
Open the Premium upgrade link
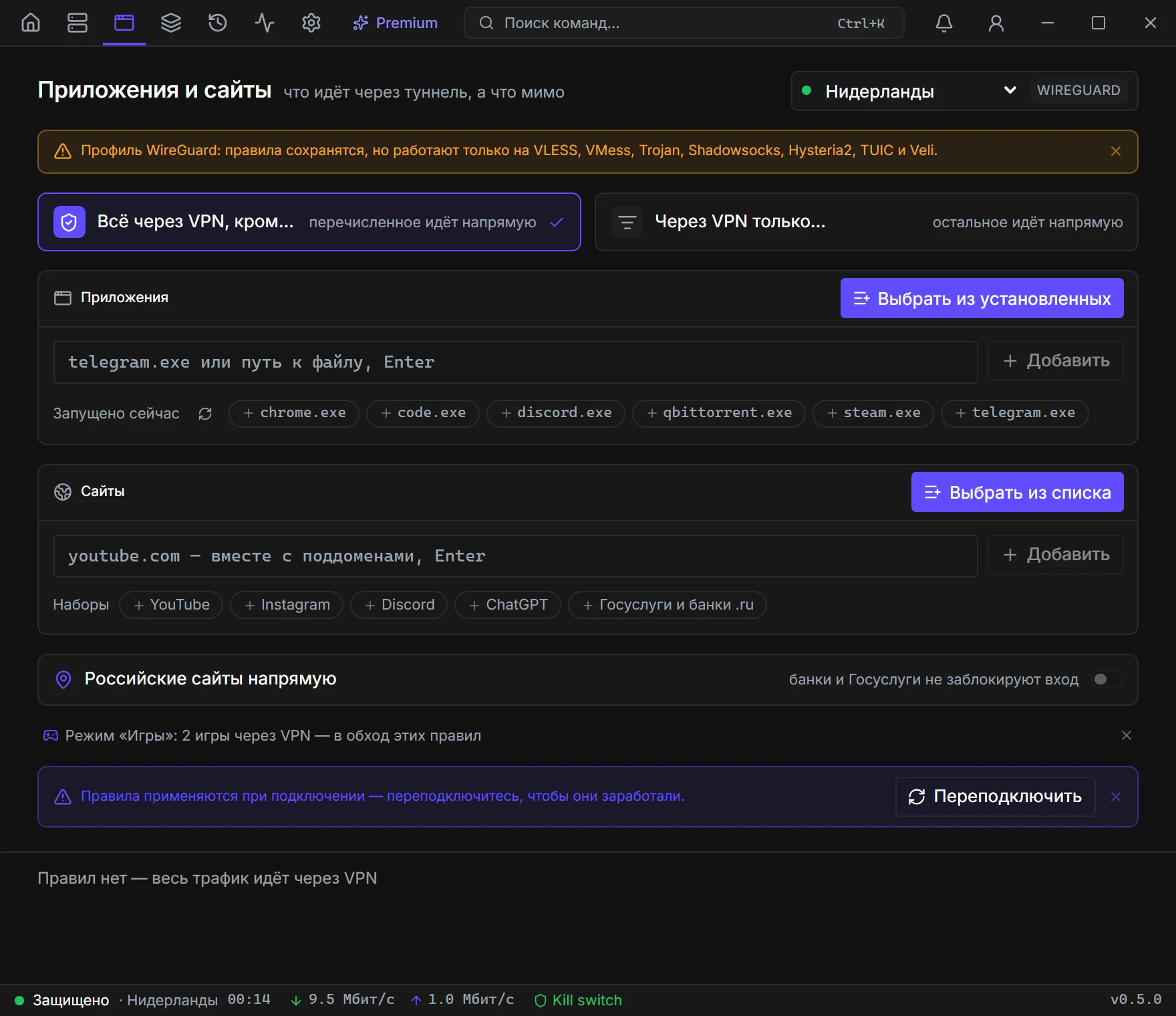click(396, 23)
